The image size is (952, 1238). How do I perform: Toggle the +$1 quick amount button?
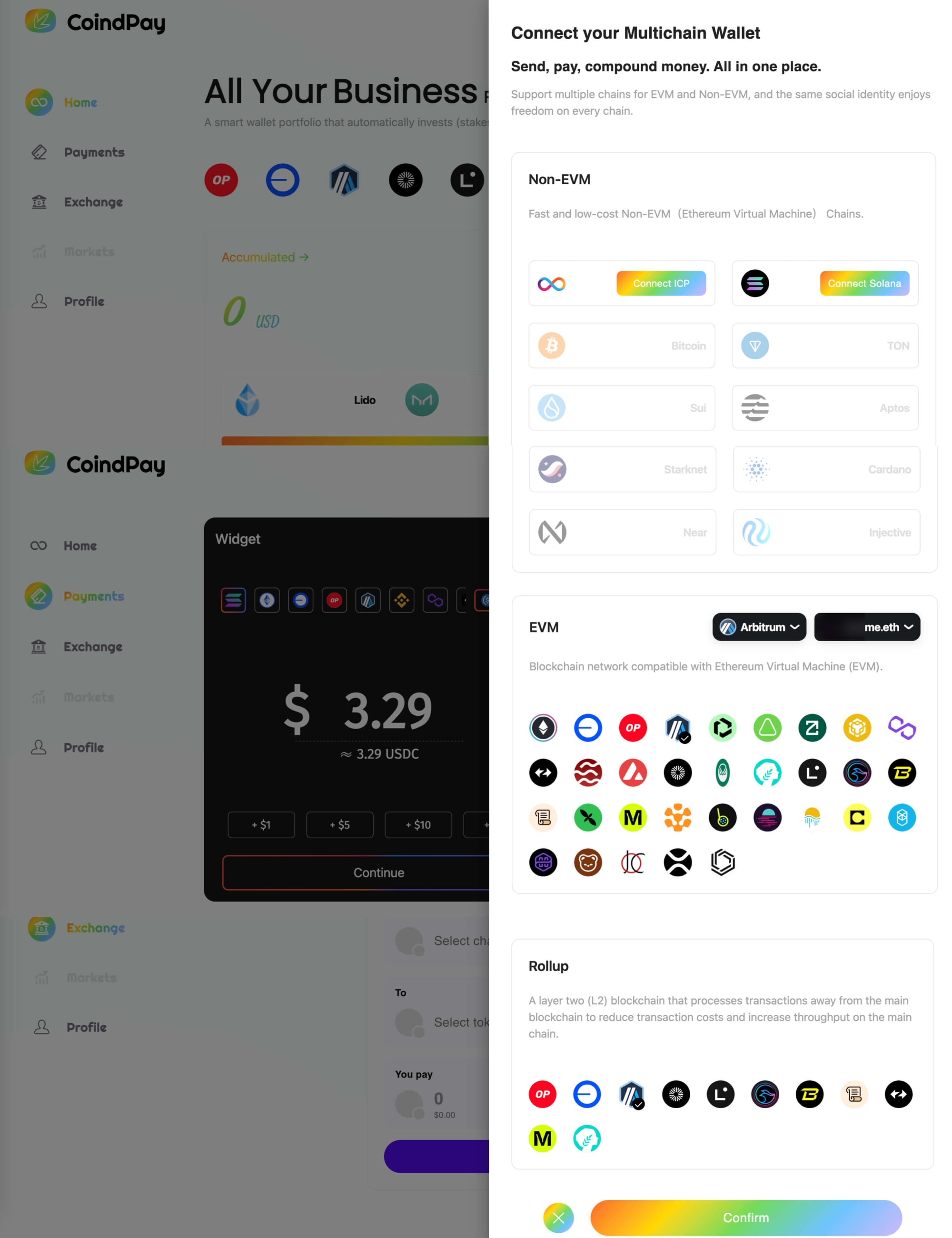(261, 825)
